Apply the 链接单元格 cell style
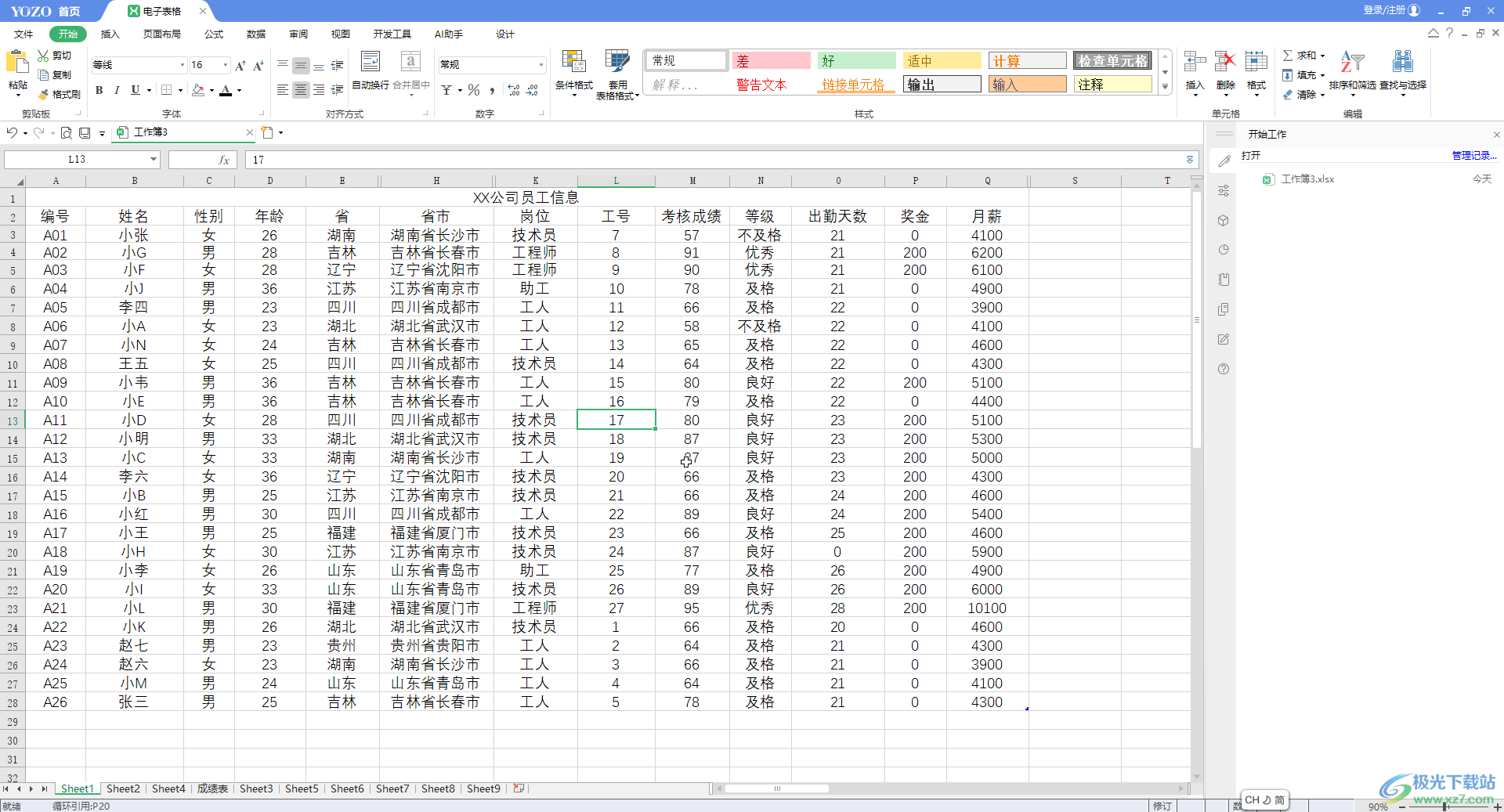 point(857,85)
